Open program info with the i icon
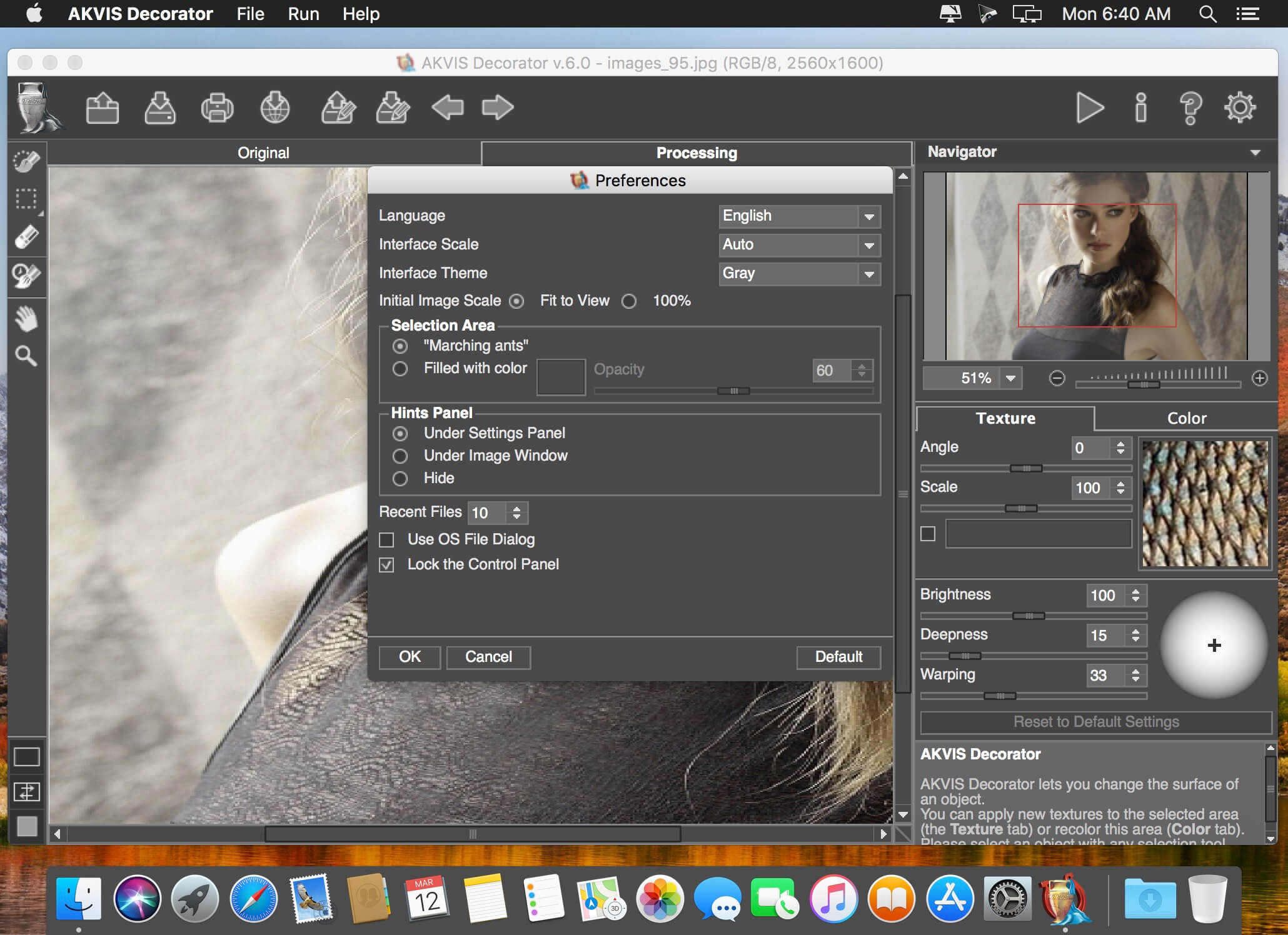The width and height of the screenshot is (1288, 935). (1141, 107)
